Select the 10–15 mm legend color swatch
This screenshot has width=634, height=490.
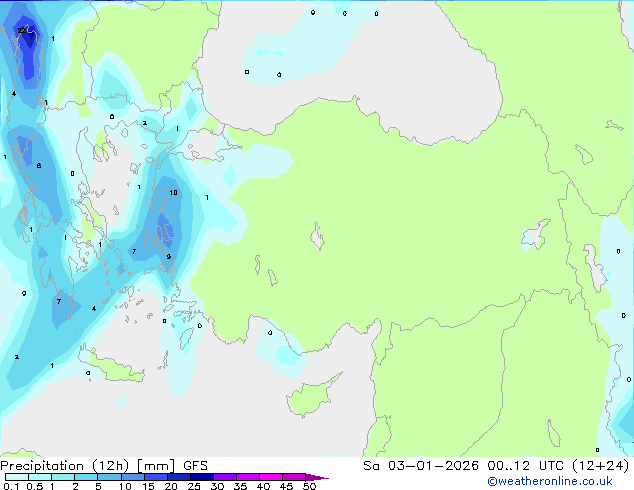pyautogui.click(x=132, y=477)
